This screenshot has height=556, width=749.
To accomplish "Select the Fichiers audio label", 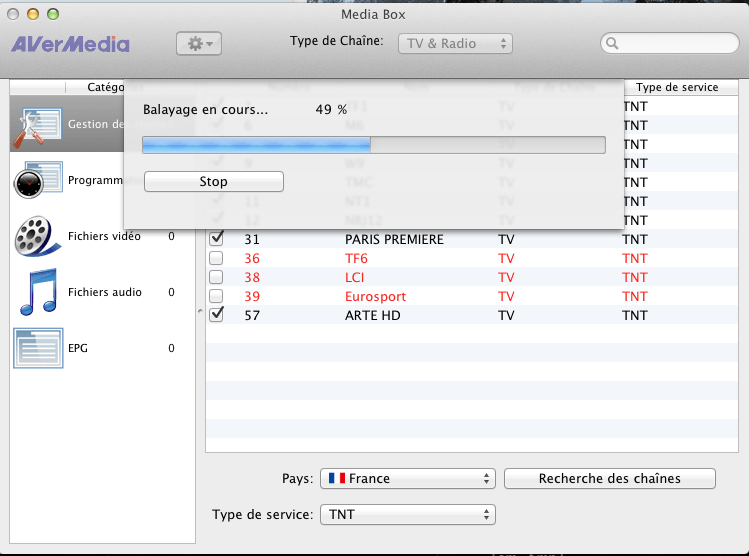I will coord(105,292).
